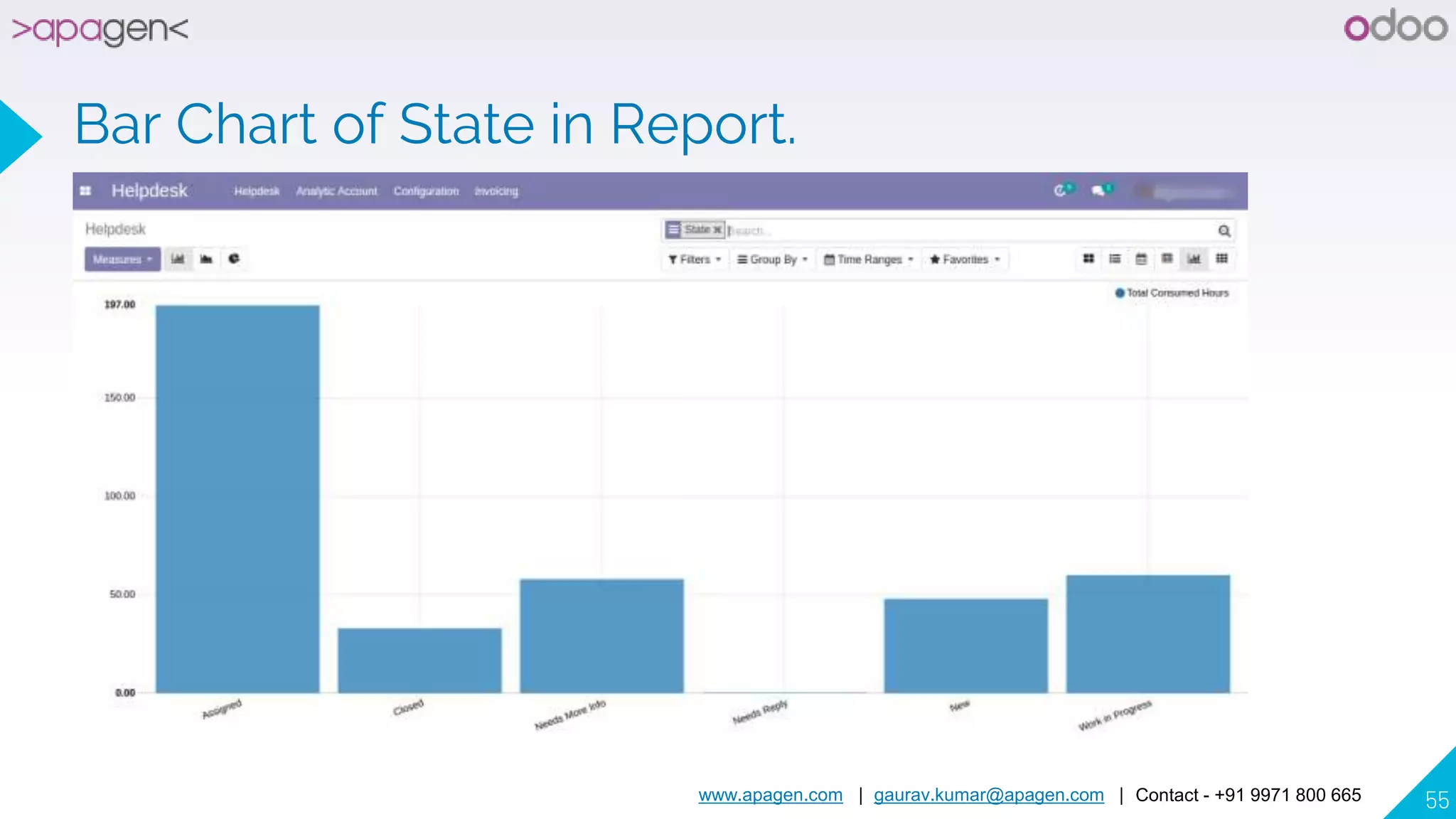Viewport: 1456px width, 819px height.
Task: Open the Favorites dropdown
Action: 965,259
